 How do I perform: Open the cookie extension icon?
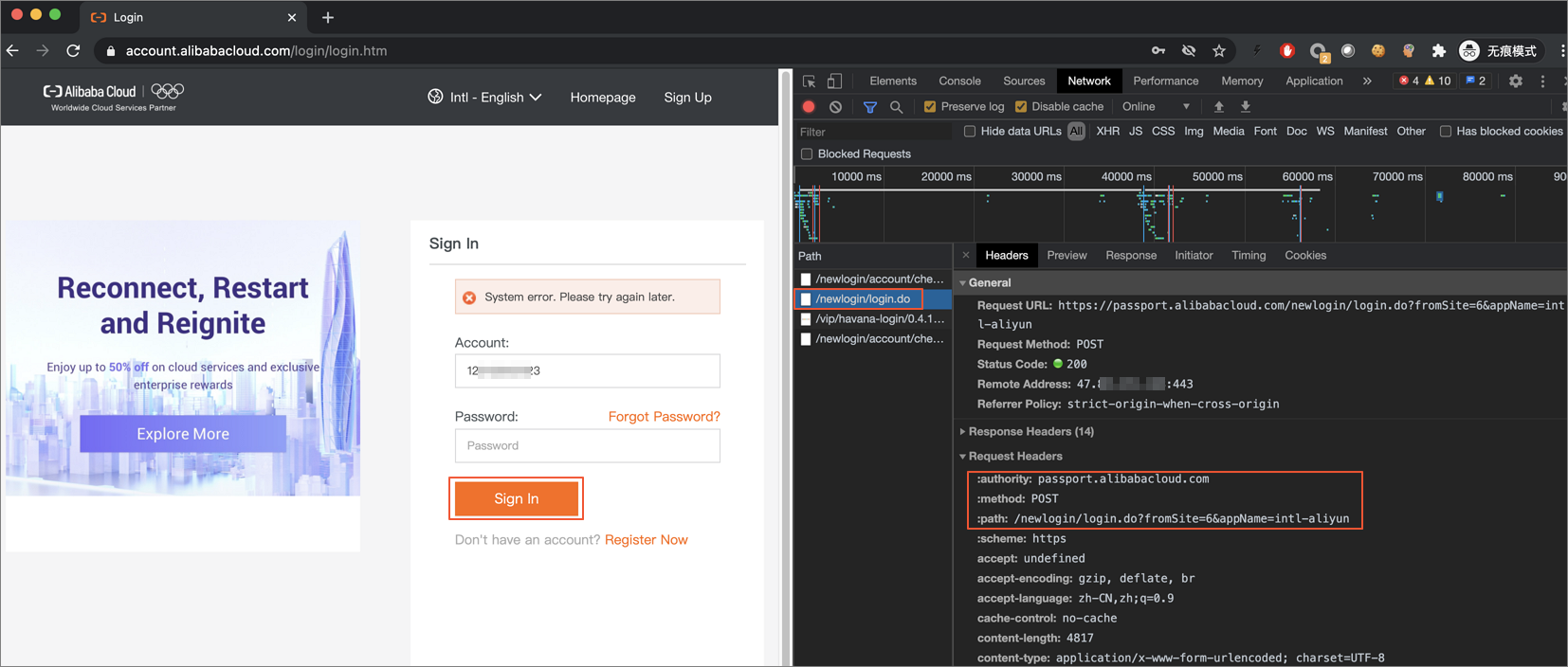pos(1378,51)
